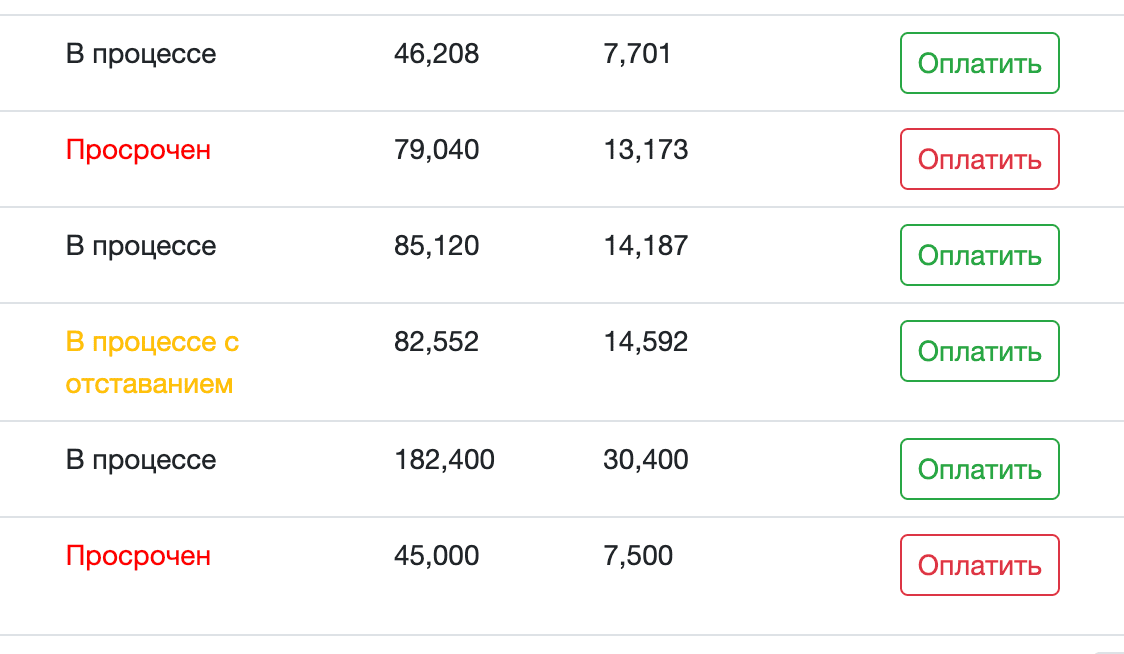Select the 14,592 value cell
This screenshot has height=654, width=1124.
646,342
